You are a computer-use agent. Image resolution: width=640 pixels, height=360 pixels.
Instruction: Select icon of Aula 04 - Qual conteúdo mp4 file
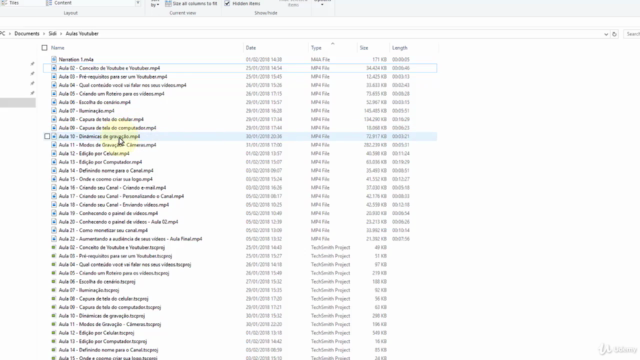pyautogui.click(x=54, y=85)
